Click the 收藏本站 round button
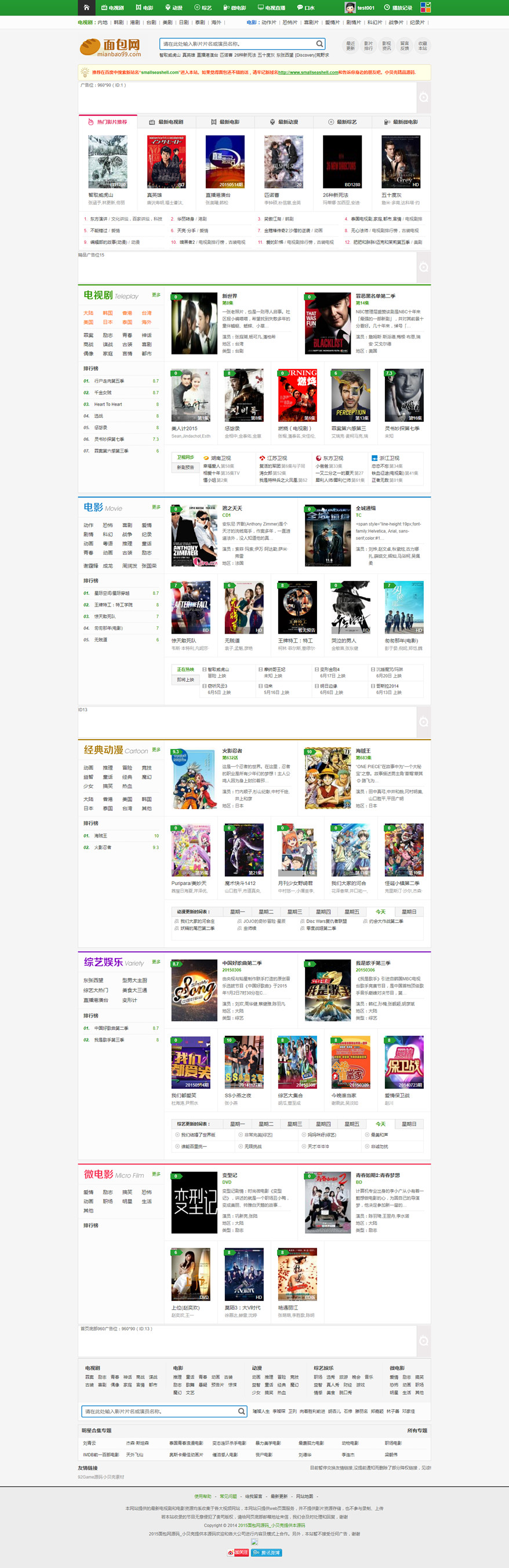 click(x=423, y=46)
